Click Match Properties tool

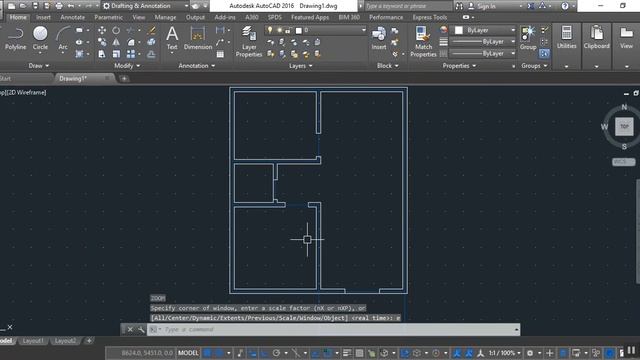(423, 41)
